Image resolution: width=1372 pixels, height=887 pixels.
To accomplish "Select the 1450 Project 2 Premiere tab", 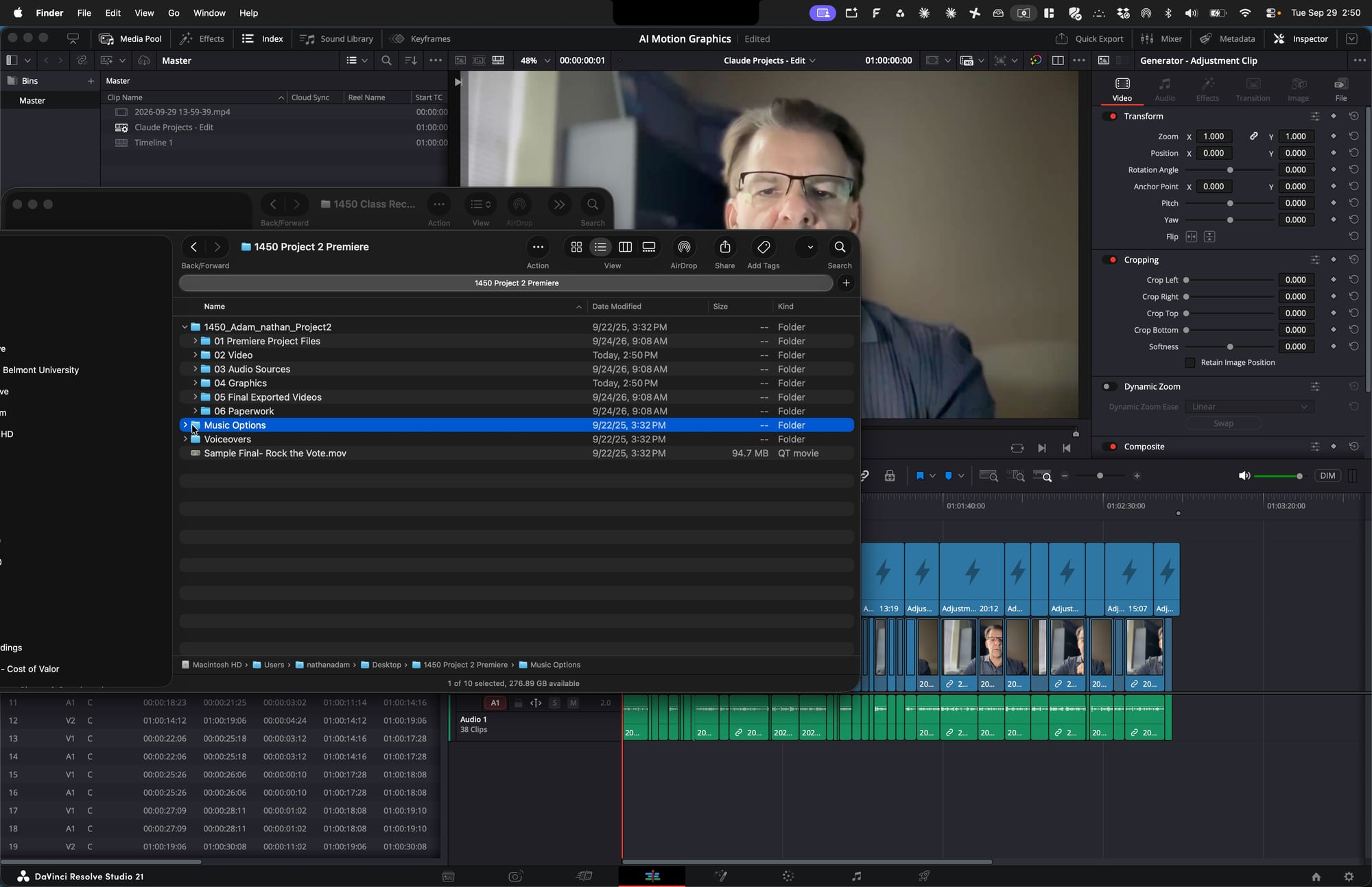I will tap(506, 283).
